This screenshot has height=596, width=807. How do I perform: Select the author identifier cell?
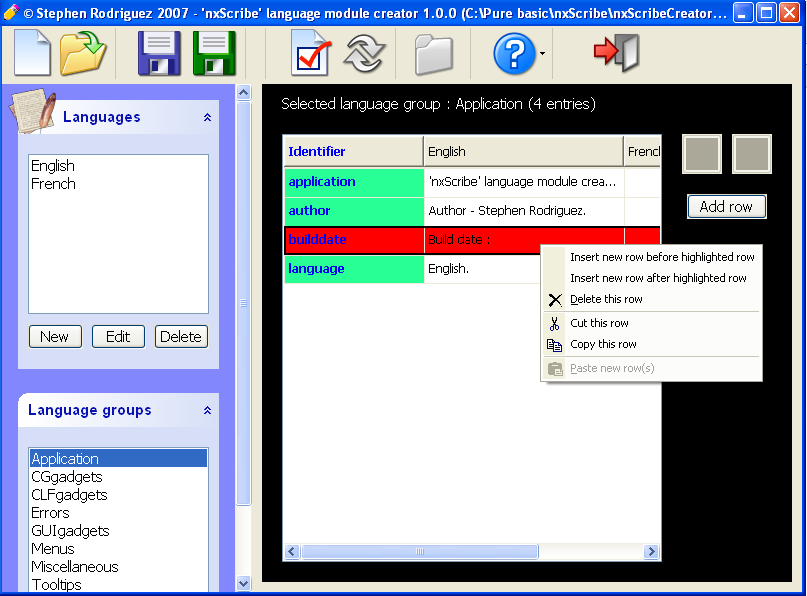coord(354,211)
